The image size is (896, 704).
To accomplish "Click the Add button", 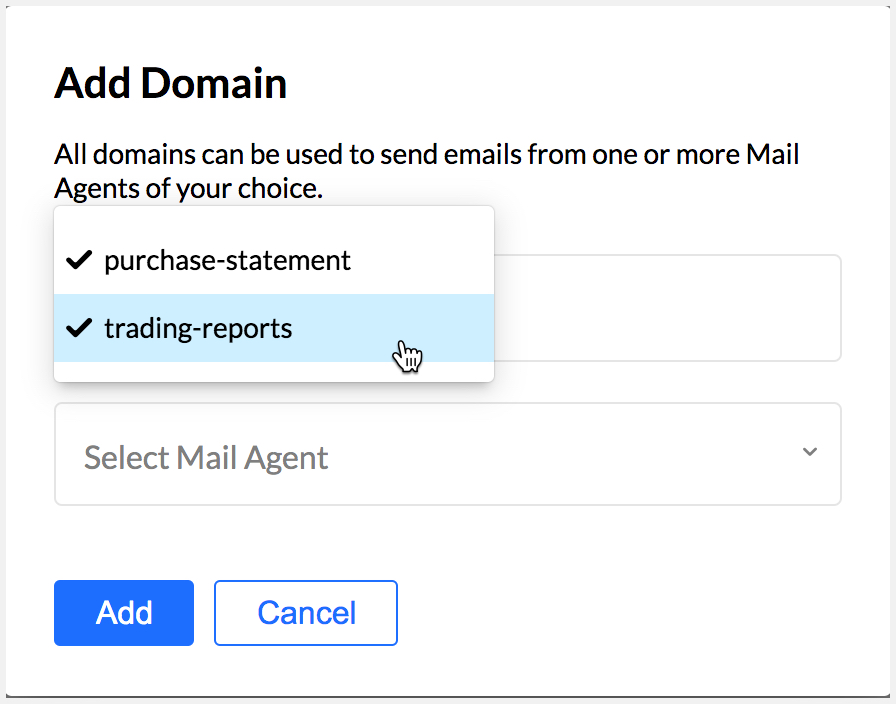I will [123, 612].
